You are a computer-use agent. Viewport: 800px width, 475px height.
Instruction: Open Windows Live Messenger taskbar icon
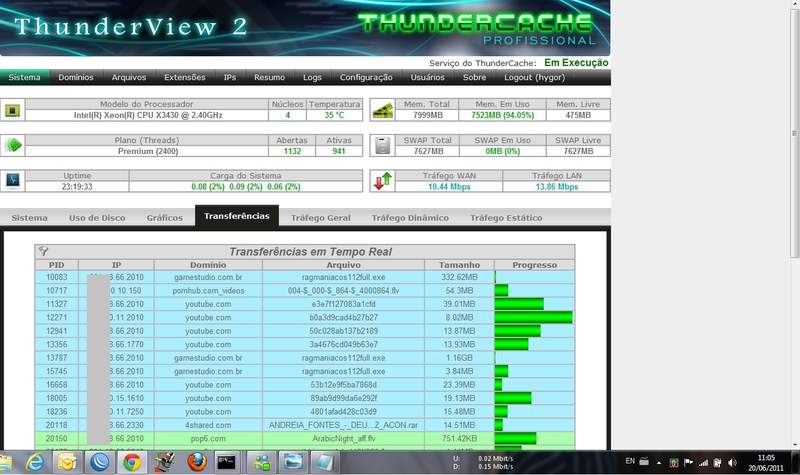click(262, 463)
